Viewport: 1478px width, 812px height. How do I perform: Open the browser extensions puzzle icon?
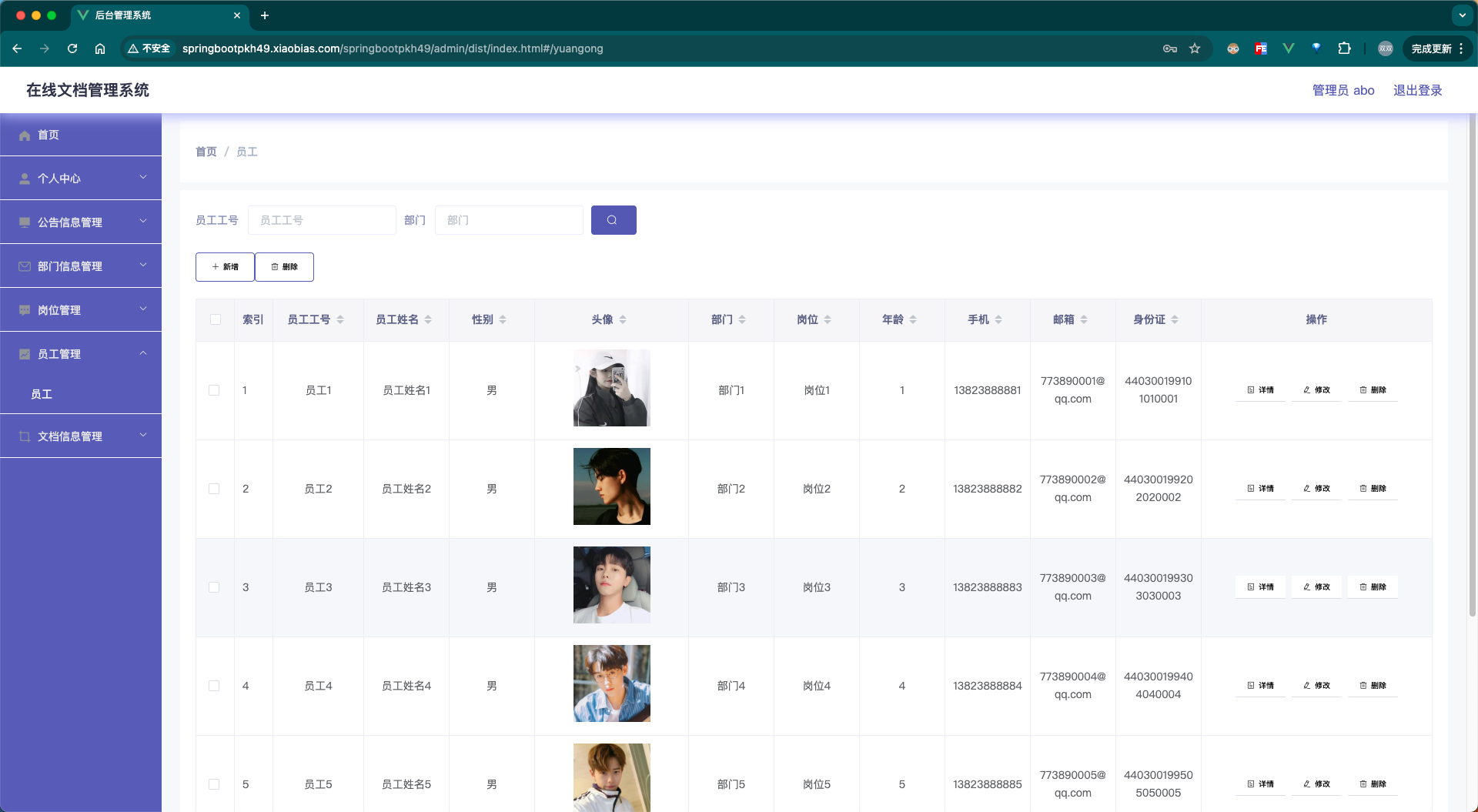pos(1344,48)
